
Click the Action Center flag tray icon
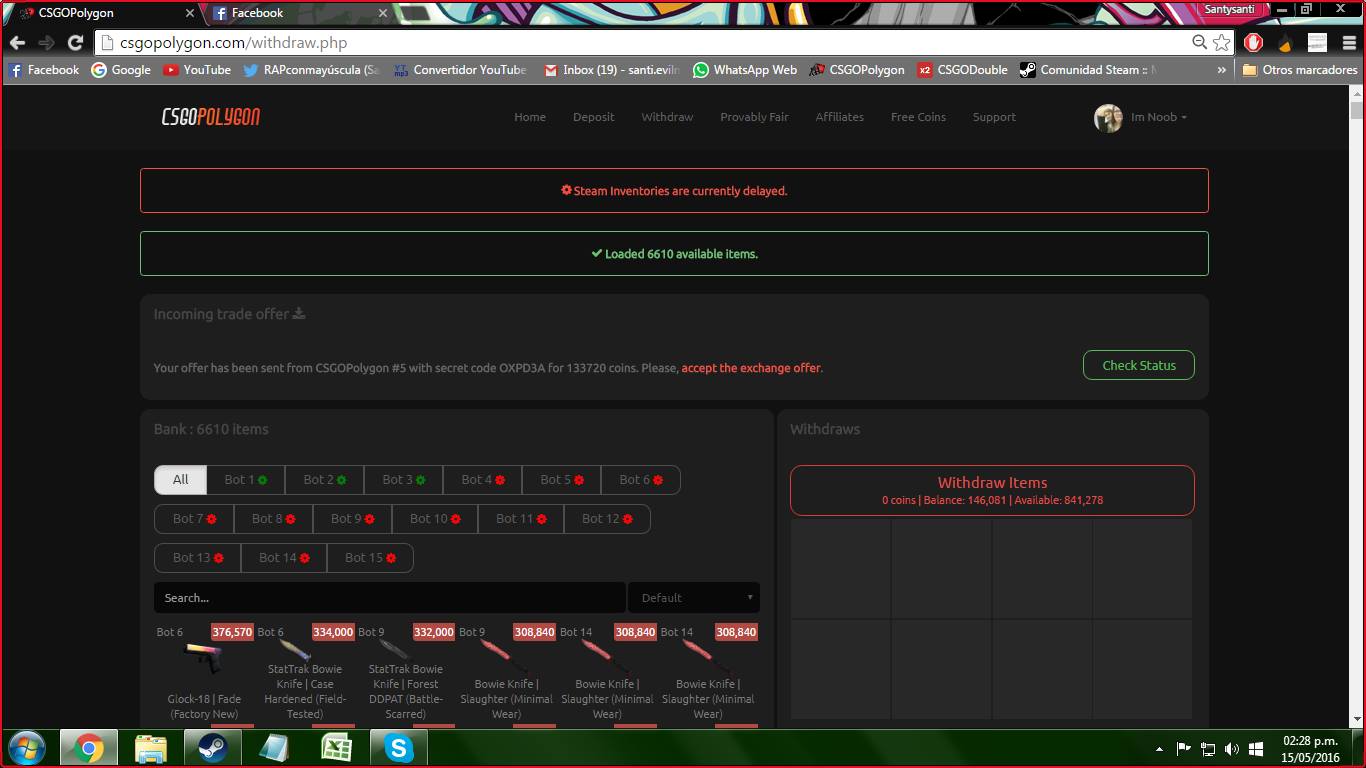1183,749
